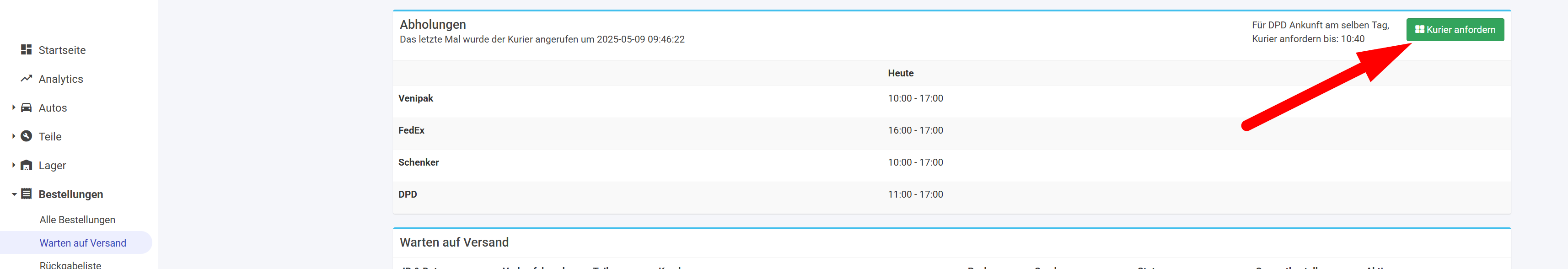Click the Venipak pickup row
Image resolution: width=1568 pixels, height=269 pixels.
[951, 99]
